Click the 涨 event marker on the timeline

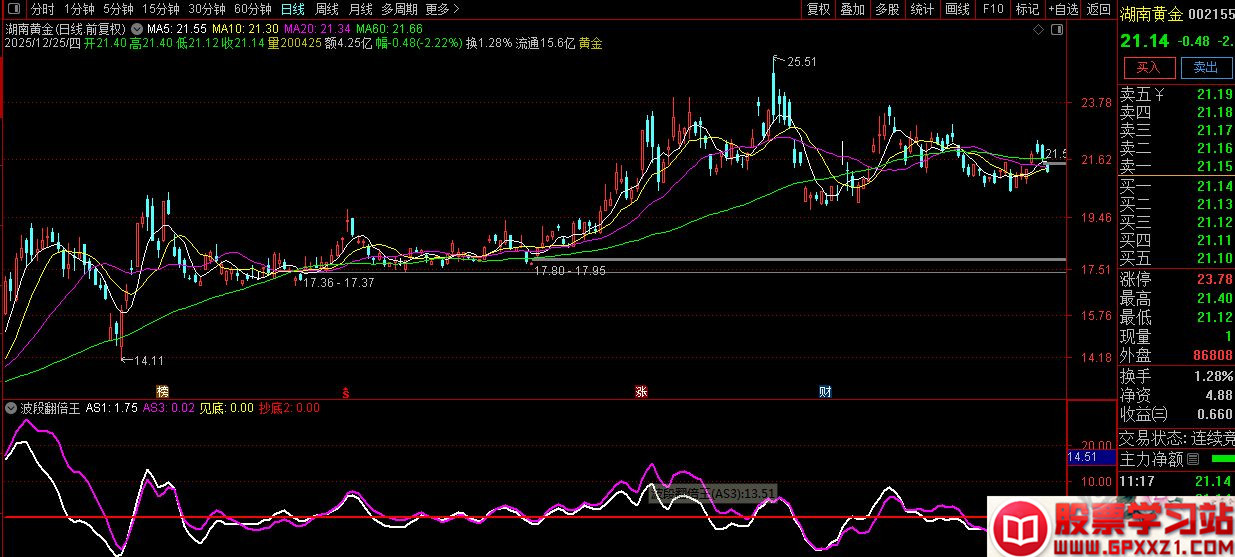click(x=640, y=391)
